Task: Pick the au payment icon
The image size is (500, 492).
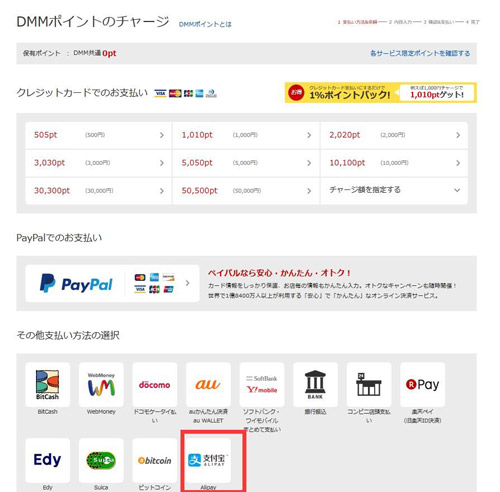Action: click(208, 384)
